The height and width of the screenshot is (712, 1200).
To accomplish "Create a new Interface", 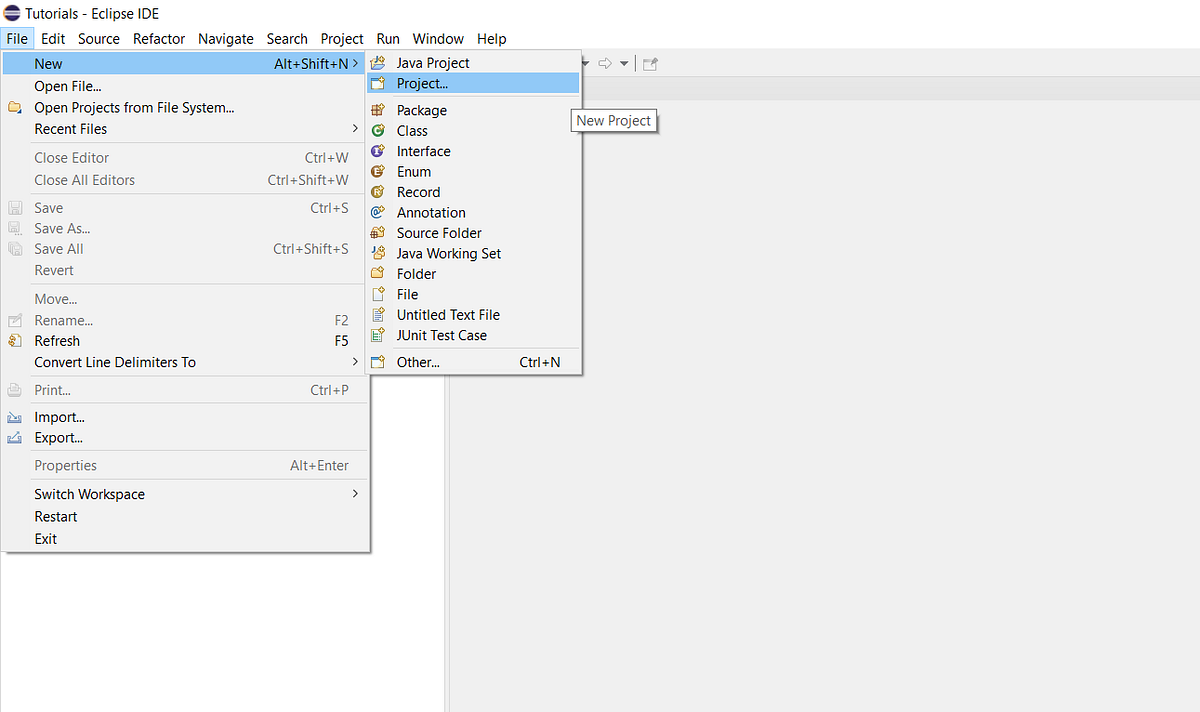I will 423,151.
